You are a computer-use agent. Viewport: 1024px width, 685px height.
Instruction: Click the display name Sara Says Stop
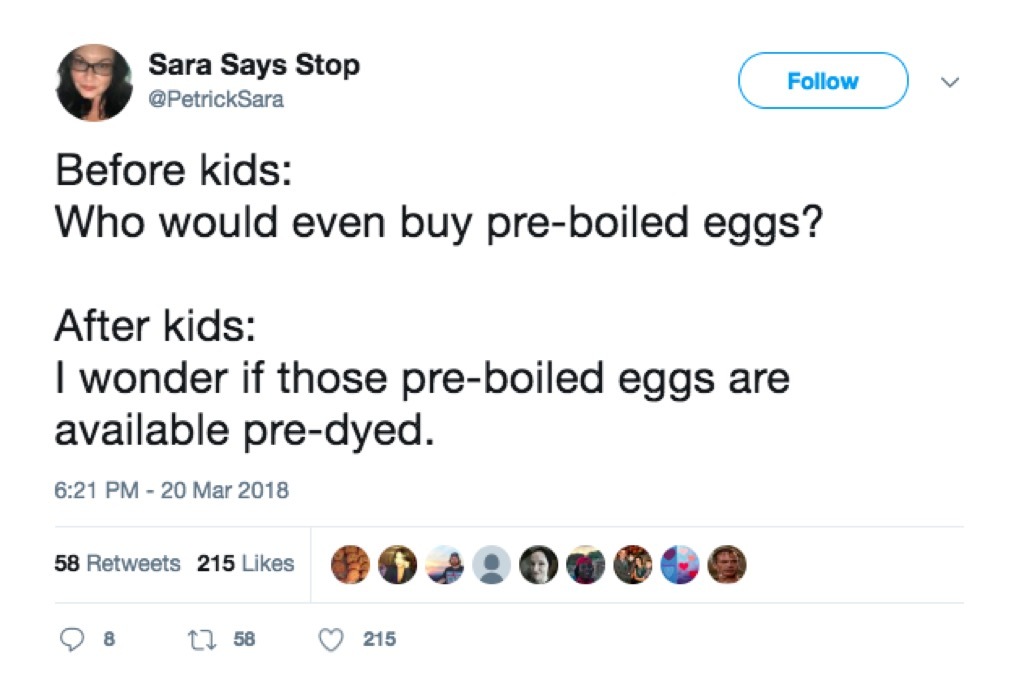(256, 65)
